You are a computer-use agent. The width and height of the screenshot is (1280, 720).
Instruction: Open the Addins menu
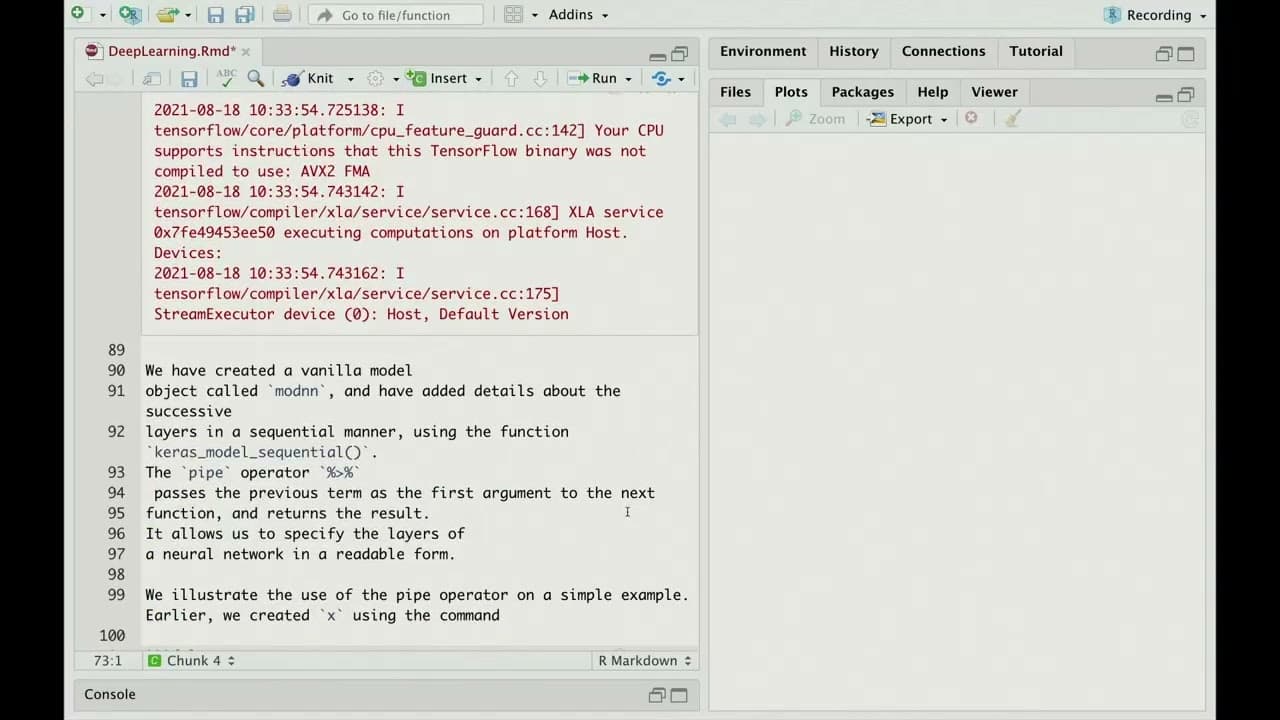(x=578, y=15)
